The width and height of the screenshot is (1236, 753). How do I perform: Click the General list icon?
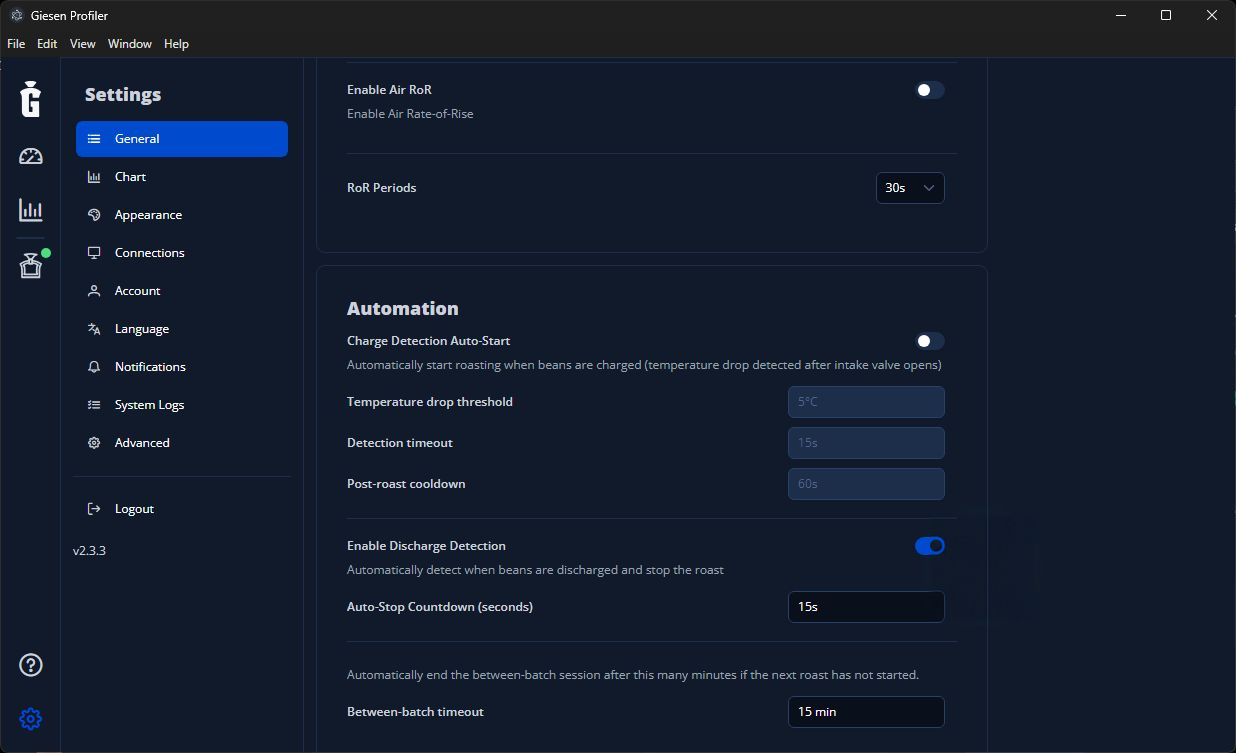(x=94, y=139)
